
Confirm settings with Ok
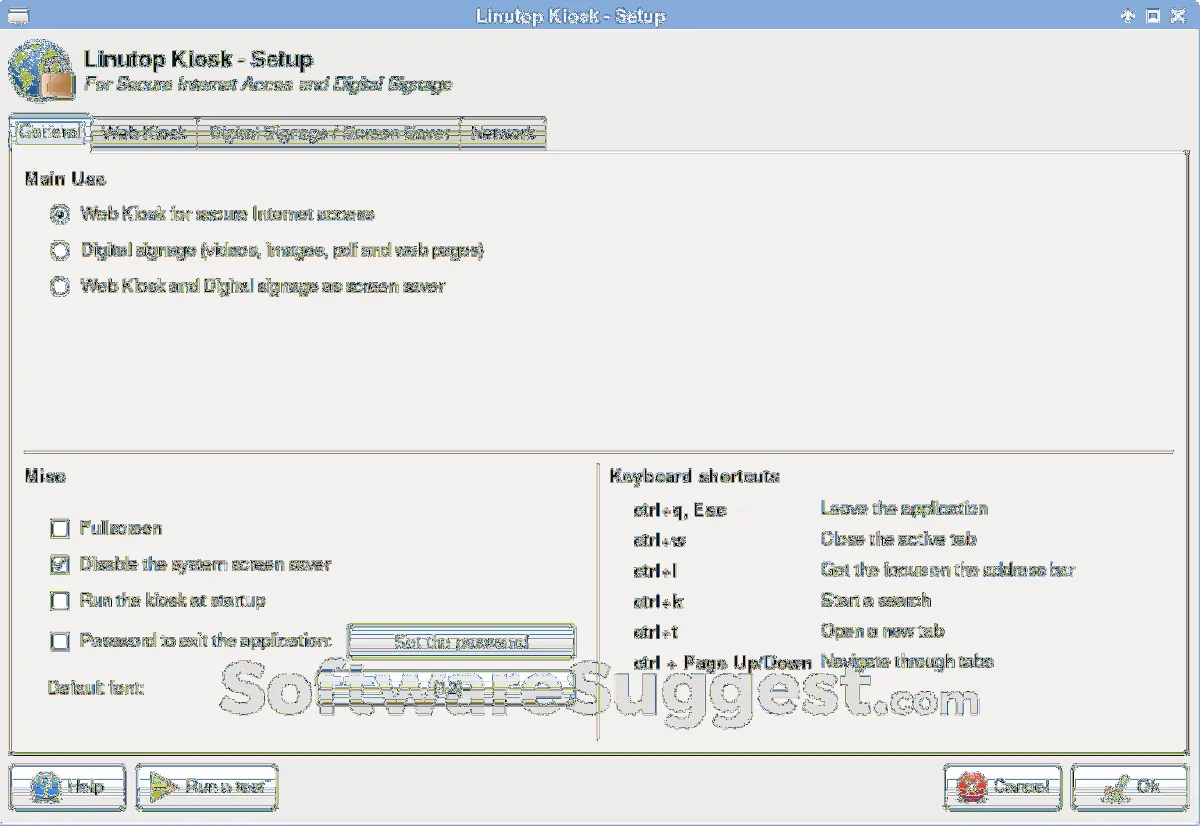(x=1130, y=787)
